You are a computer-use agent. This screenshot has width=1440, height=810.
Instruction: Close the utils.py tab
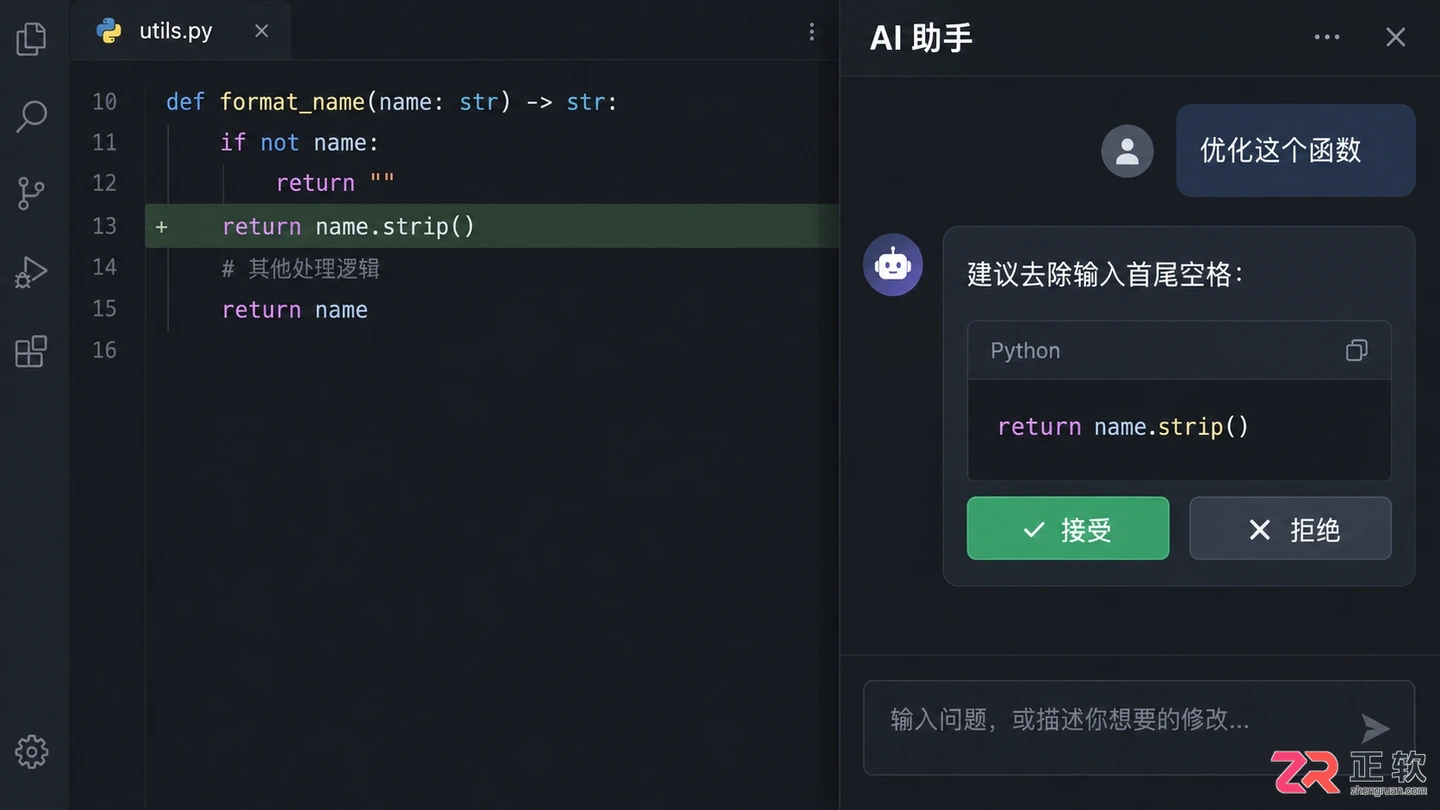coord(261,31)
